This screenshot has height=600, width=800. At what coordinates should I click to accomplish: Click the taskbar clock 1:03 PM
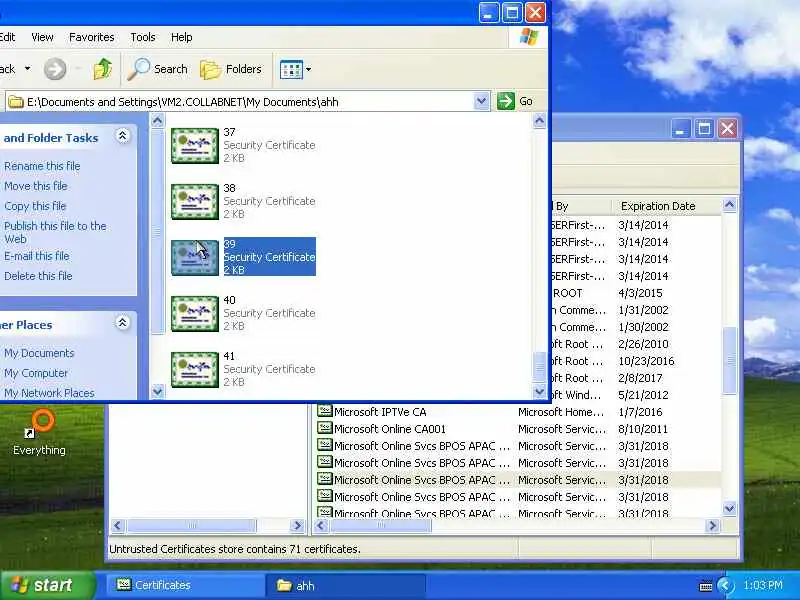pos(763,585)
